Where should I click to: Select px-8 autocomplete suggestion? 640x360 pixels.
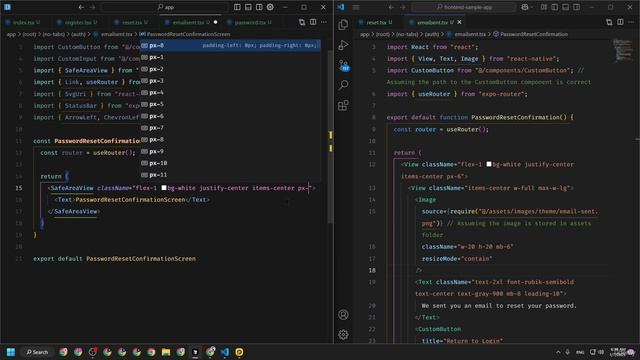(x=230, y=140)
